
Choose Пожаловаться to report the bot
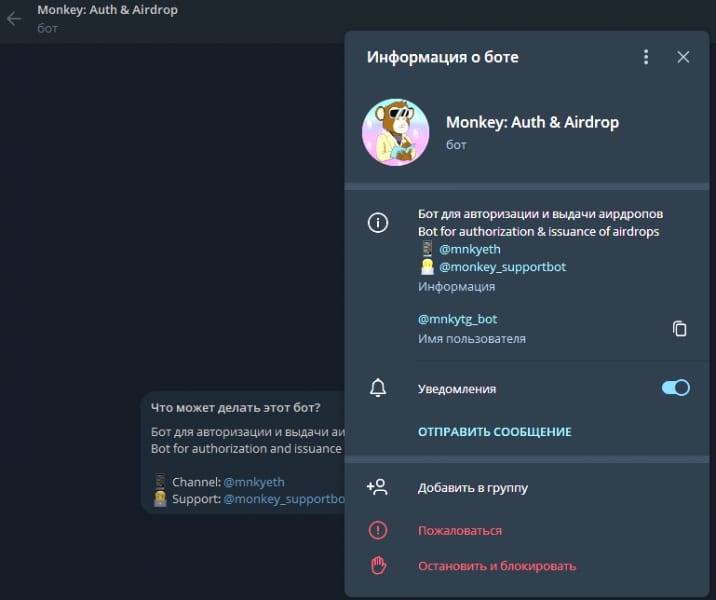coord(460,531)
